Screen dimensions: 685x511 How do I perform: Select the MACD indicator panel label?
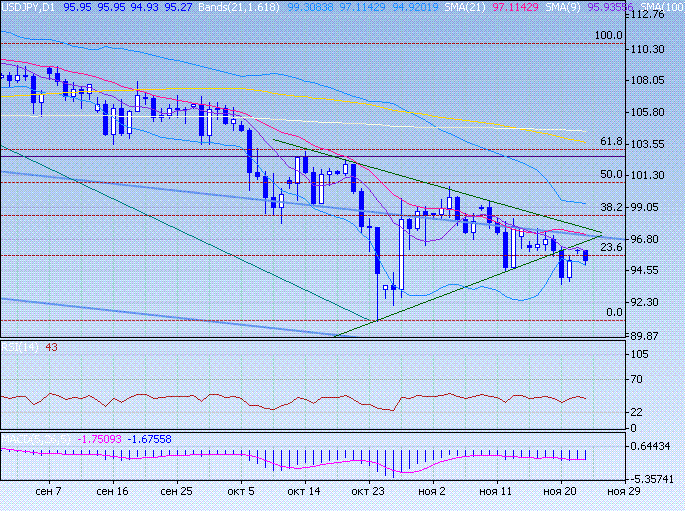(x=38, y=439)
